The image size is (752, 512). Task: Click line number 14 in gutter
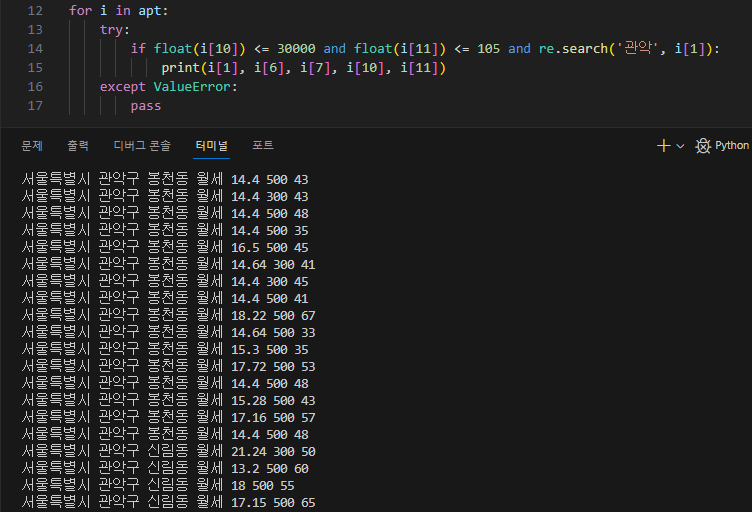point(35,48)
